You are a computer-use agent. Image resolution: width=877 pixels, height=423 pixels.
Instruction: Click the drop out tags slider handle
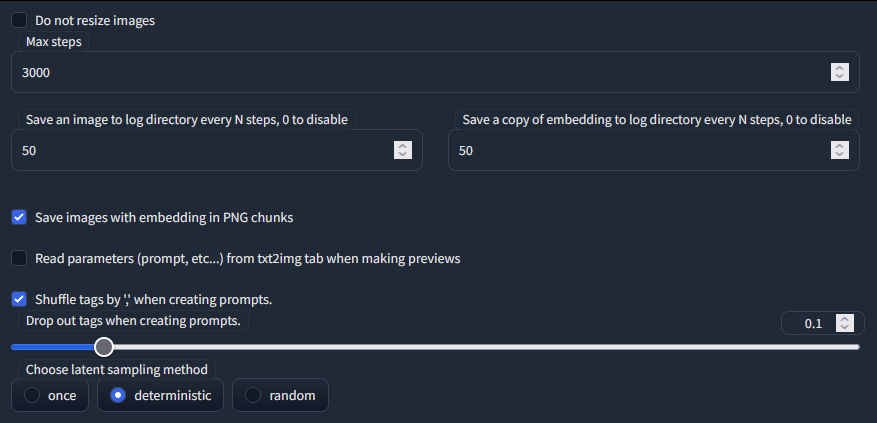tap(103, 347)
